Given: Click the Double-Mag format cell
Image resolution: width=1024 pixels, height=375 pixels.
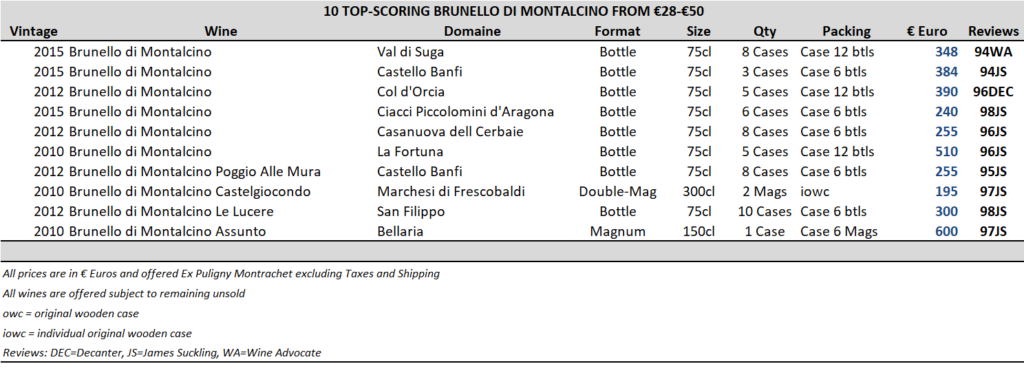Looking at the screenshot, I should coord(617,192).
